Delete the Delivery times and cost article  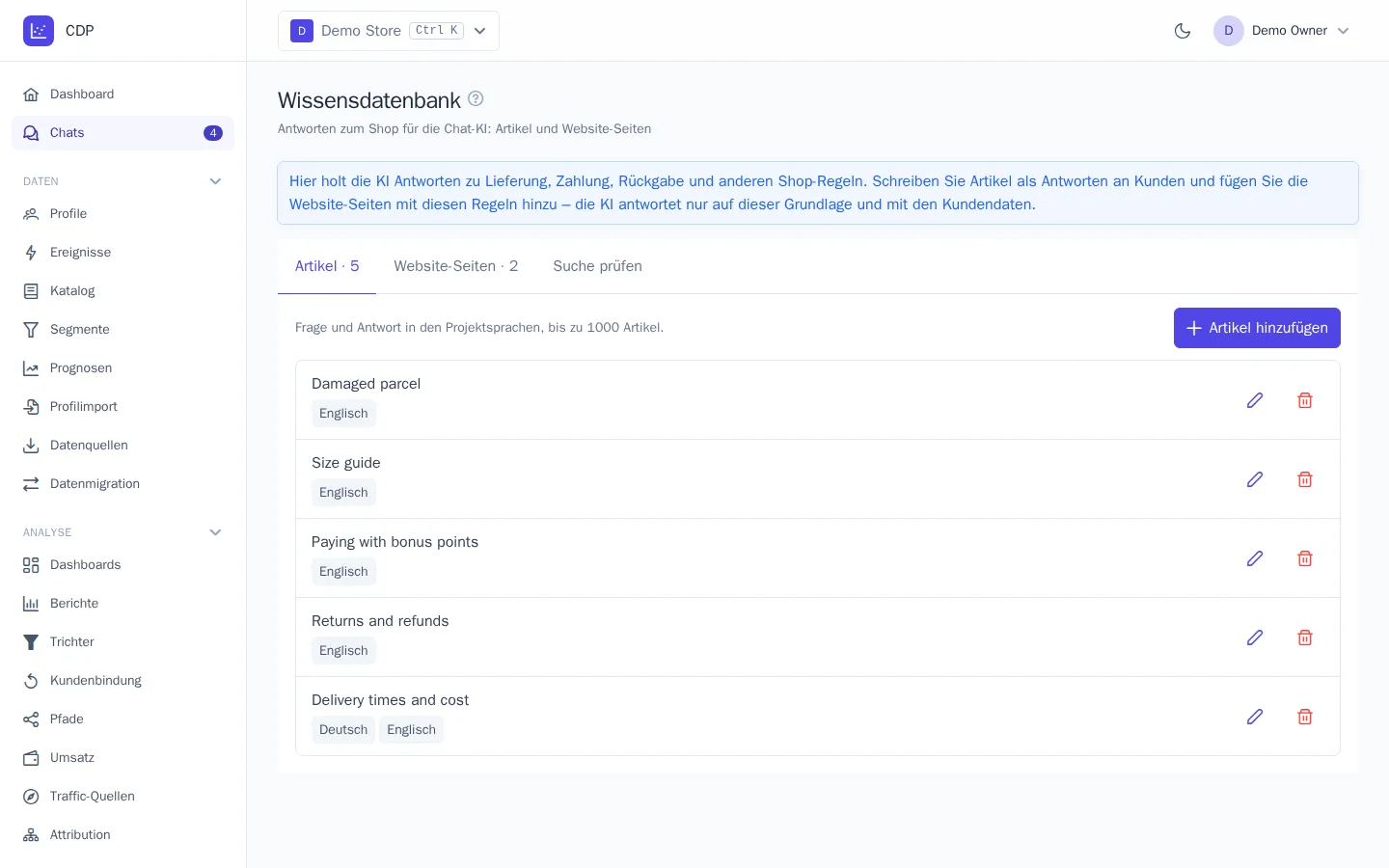(1305, 717)
